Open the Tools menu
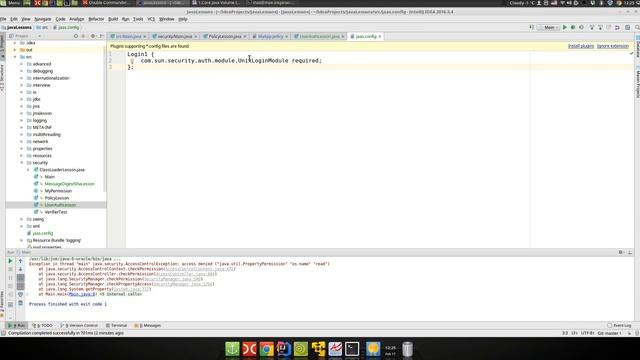The height and width of the screenshot is (360, 640). click(x=138, y=19)
